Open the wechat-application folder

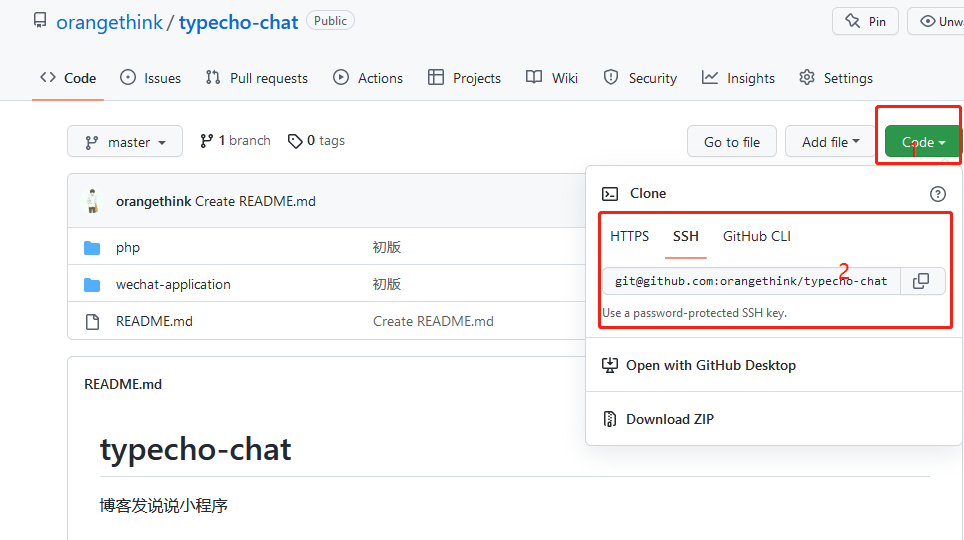point(173,284)
